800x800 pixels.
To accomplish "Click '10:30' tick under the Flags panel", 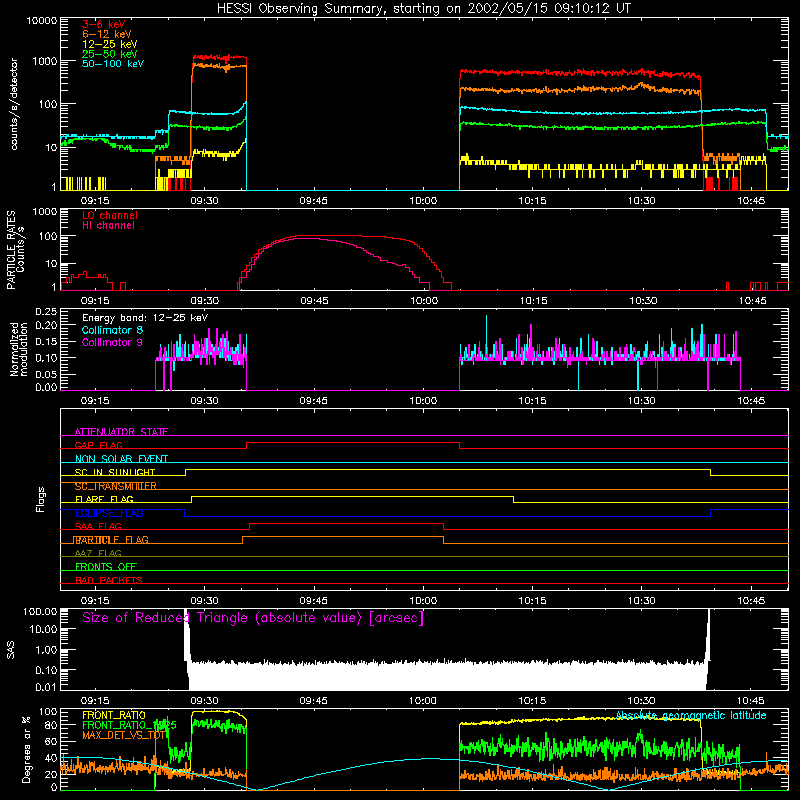I will [x=641, y=601].
